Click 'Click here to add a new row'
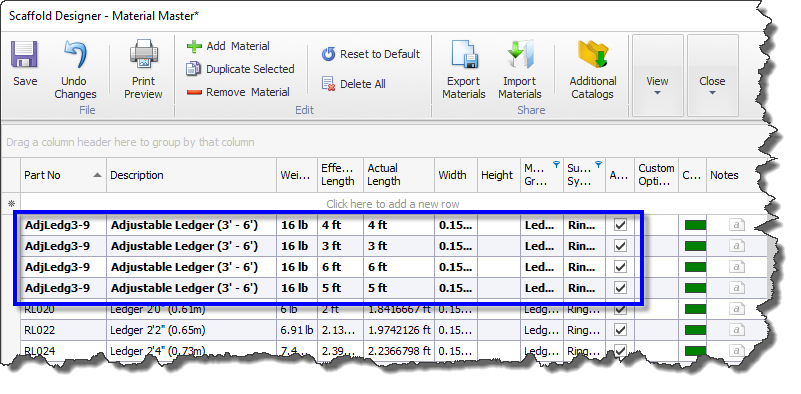This screenshot has height=394, width=801. [393, 204]
